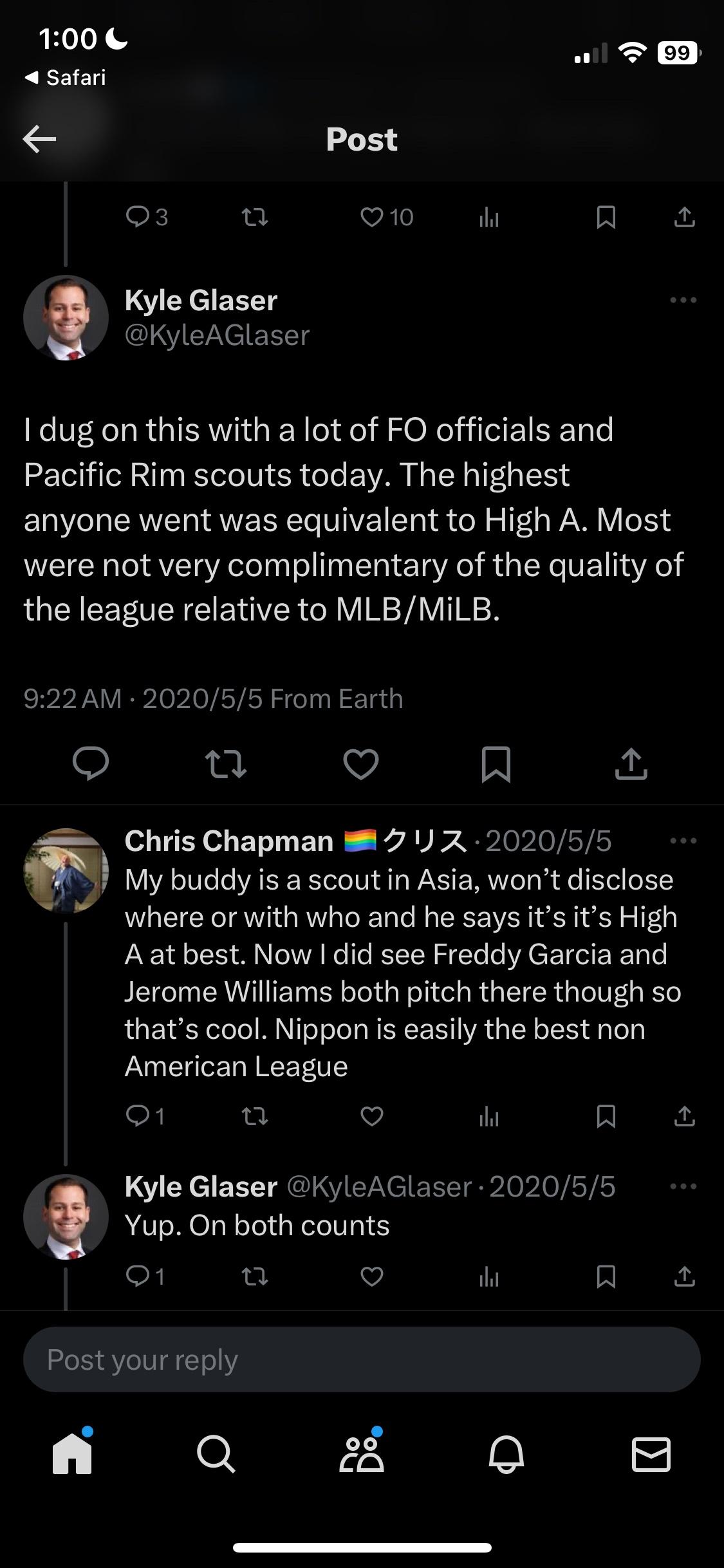Share the main post using upload icon
724x1568 pixels.
(631, 764)
